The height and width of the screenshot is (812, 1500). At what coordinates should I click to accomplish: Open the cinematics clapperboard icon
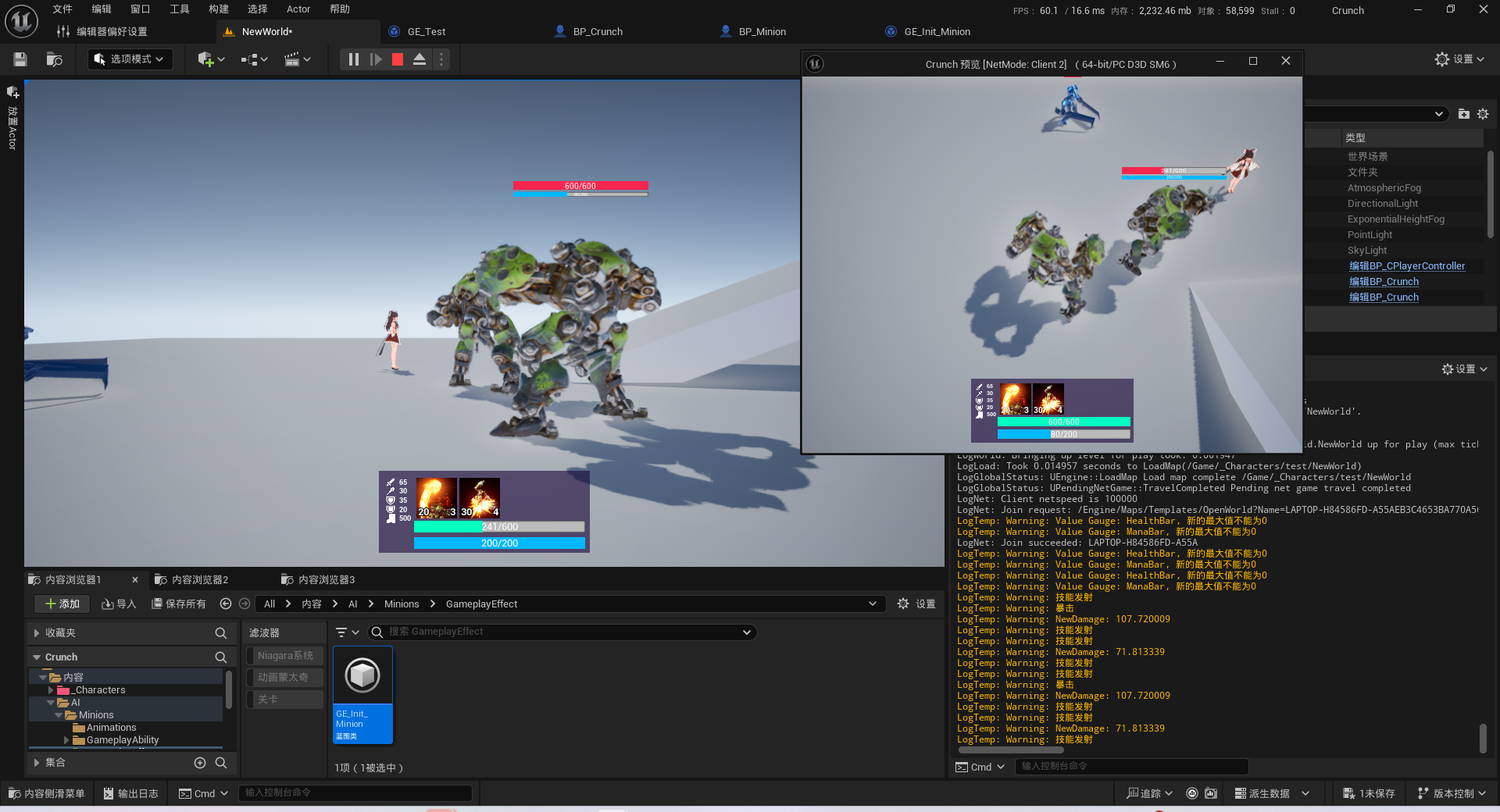point(297,59)
